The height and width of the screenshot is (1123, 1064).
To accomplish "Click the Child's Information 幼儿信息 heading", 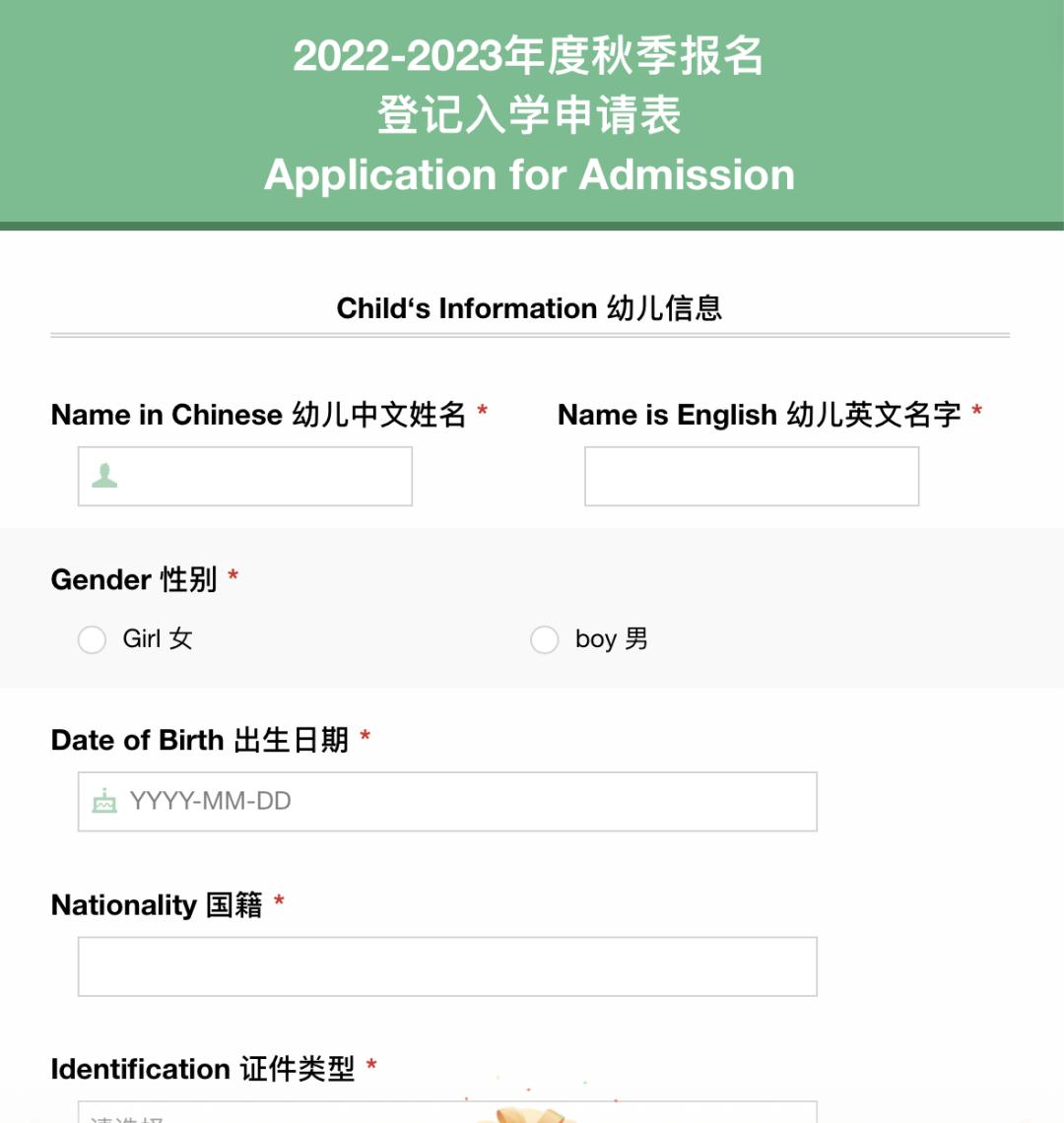I will [530, 307].
